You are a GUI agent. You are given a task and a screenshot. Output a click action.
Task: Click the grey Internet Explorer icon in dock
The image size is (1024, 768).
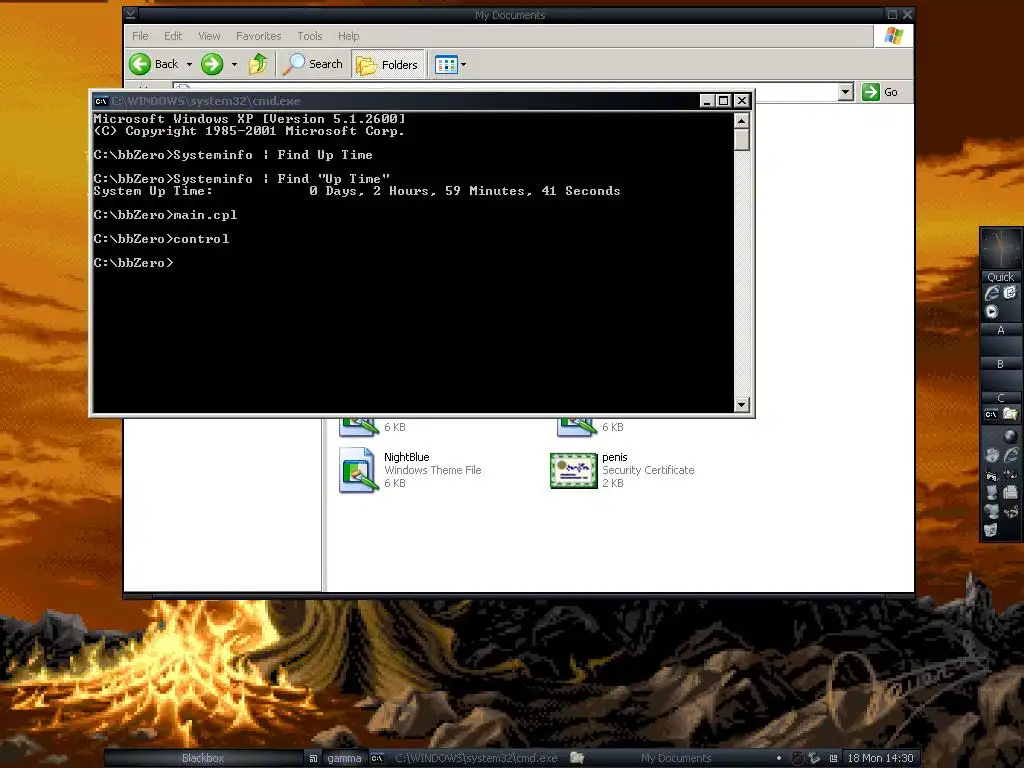(1010, 455)
